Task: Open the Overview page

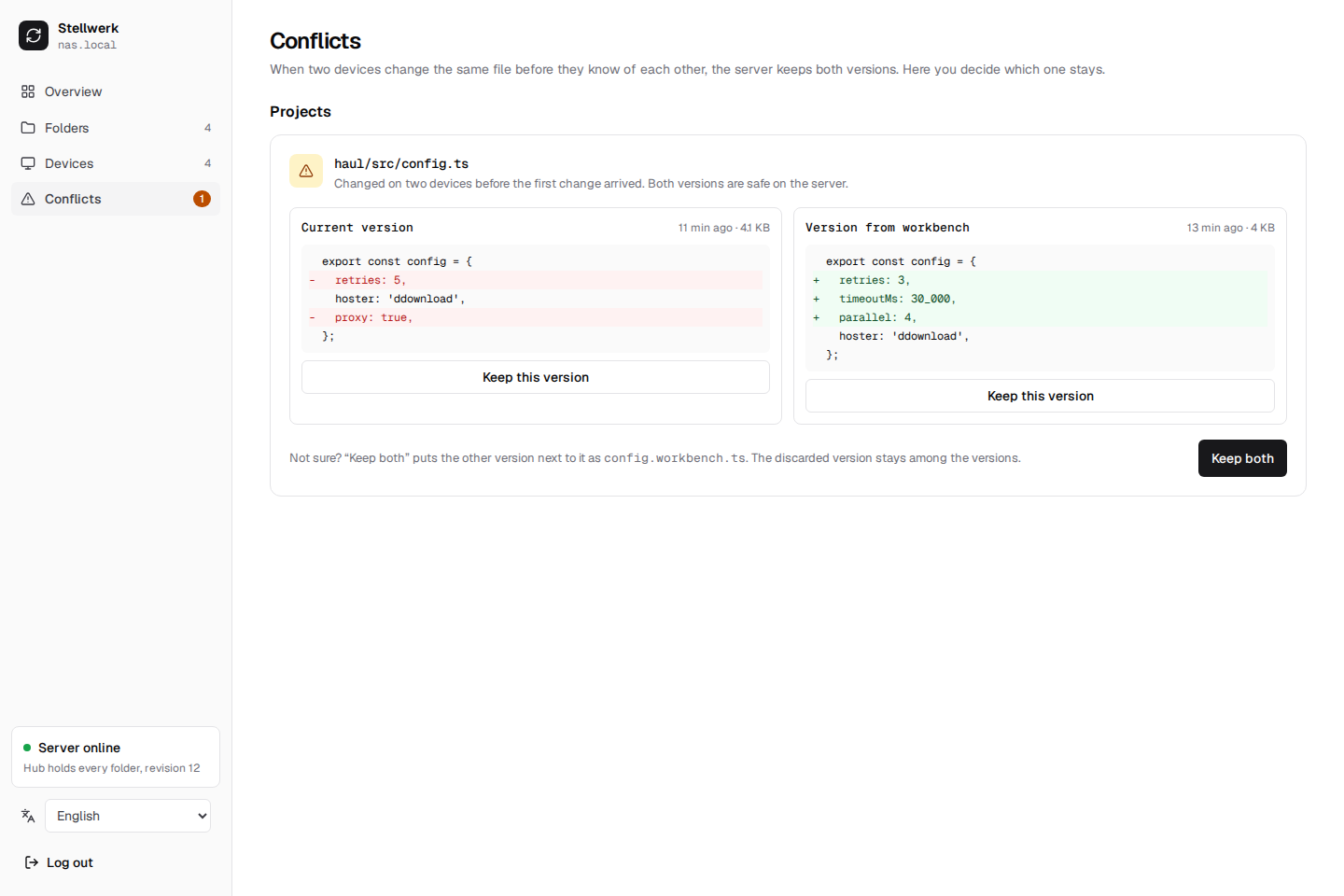Action: pyautogui.click(x=116, y=91)
